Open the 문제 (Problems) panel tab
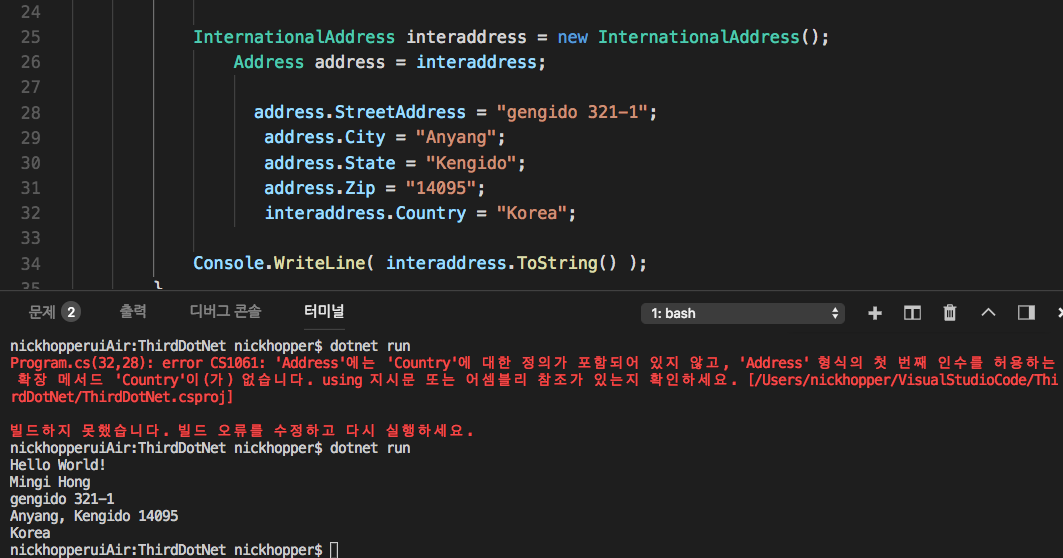 pyautogui.click(x=42, y=312)
